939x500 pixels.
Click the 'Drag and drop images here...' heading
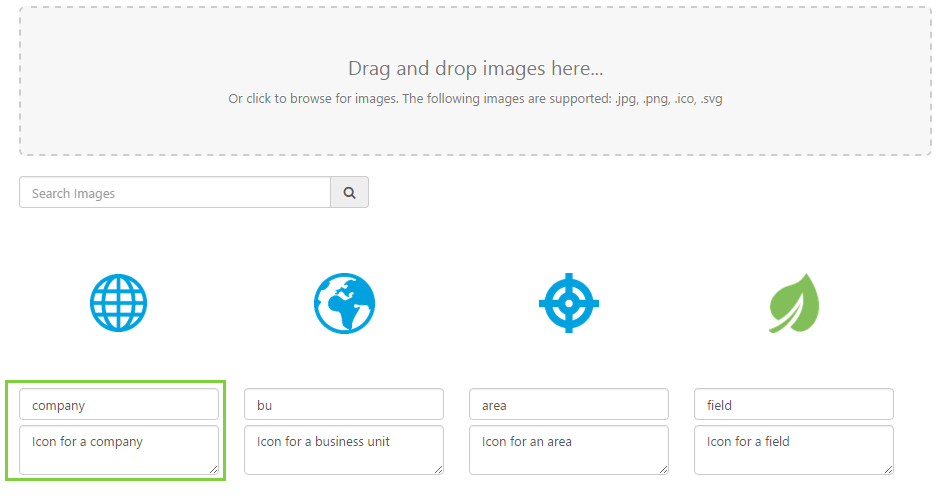click(x=475, y=69)
